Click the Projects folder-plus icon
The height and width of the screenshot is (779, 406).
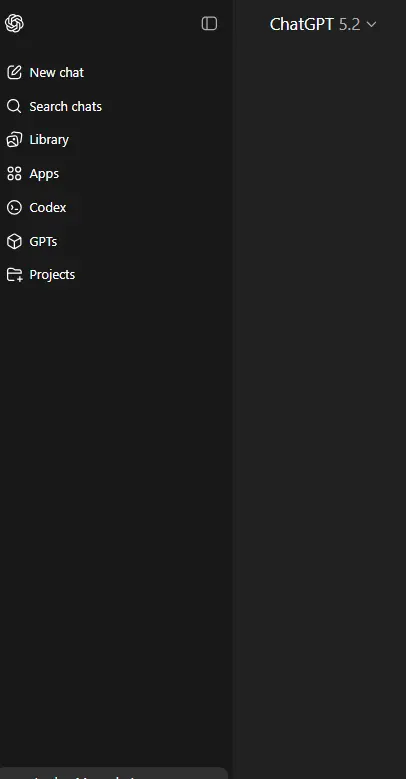[x=14, y=275]
